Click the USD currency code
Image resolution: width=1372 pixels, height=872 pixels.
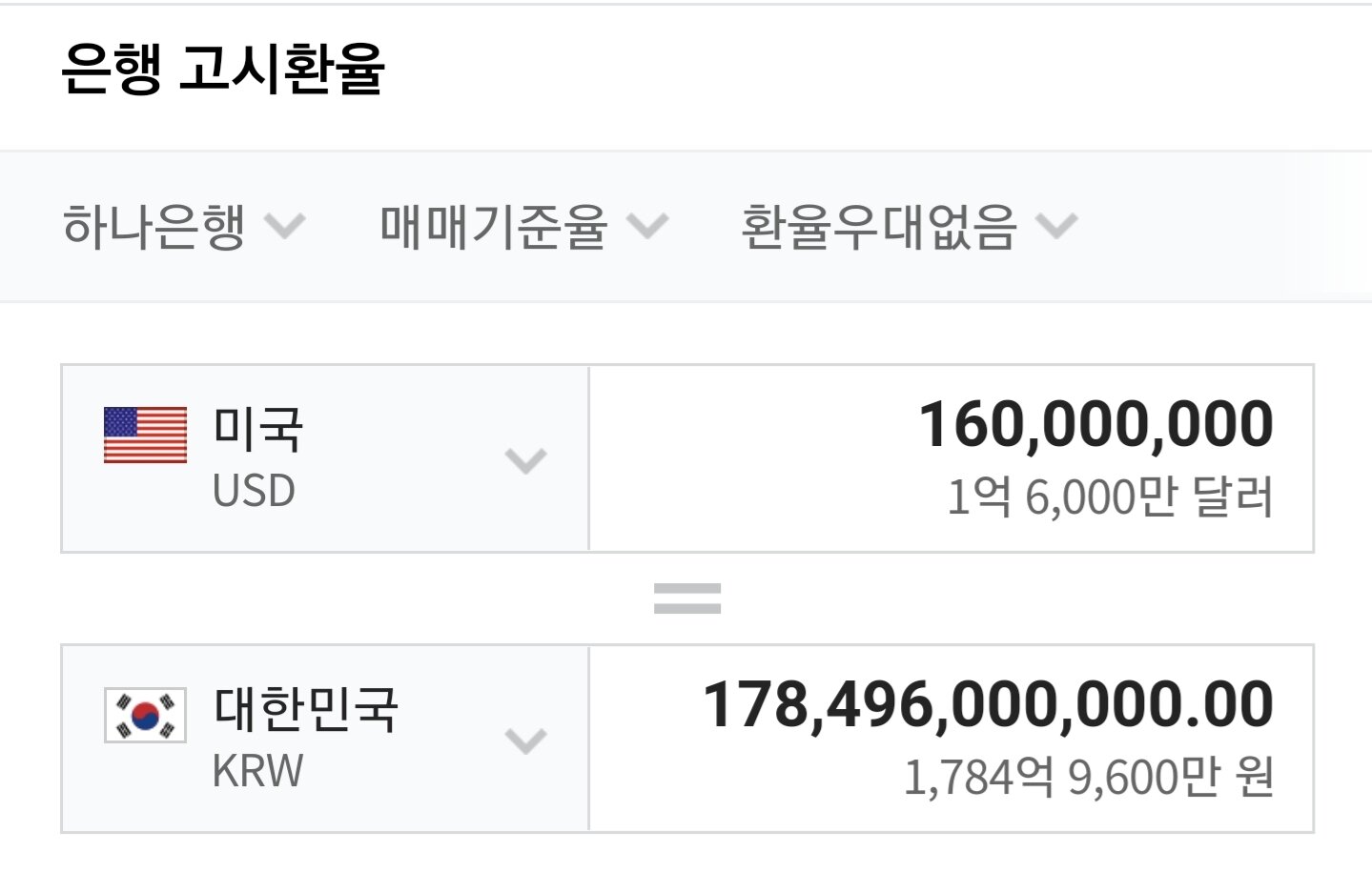click(254, 491)
